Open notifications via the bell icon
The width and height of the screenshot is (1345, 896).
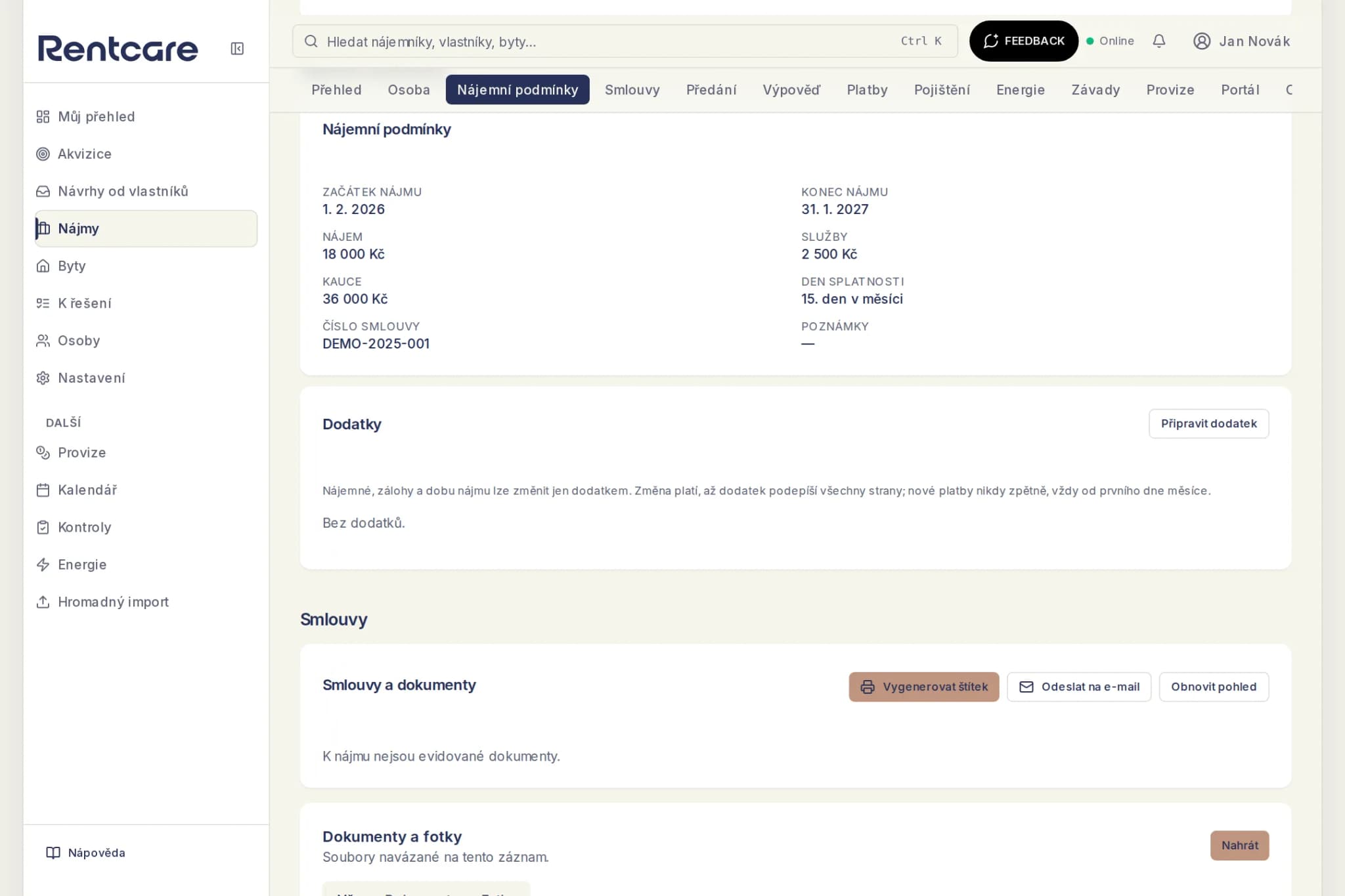[1159, 41]
